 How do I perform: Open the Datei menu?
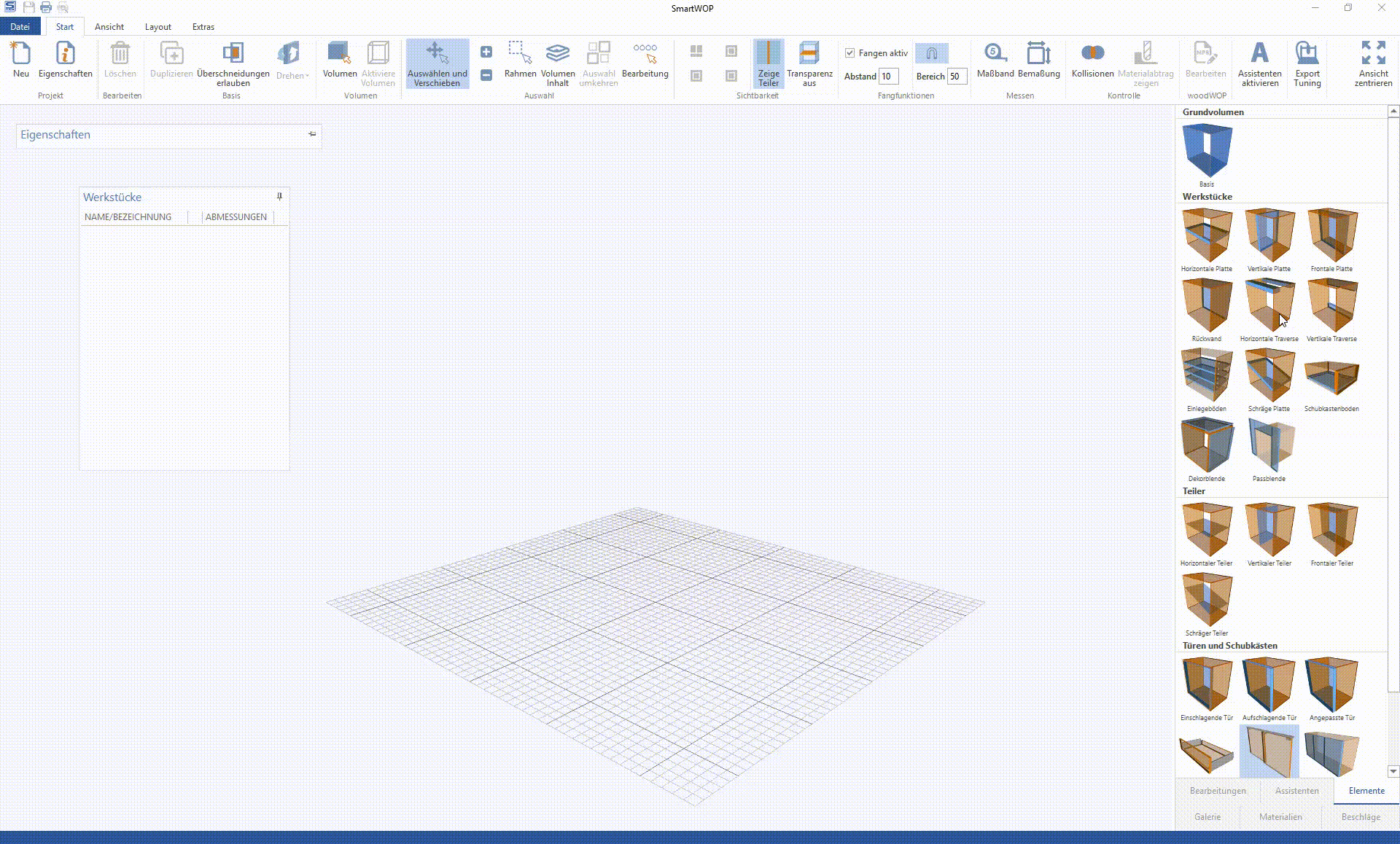20,26
